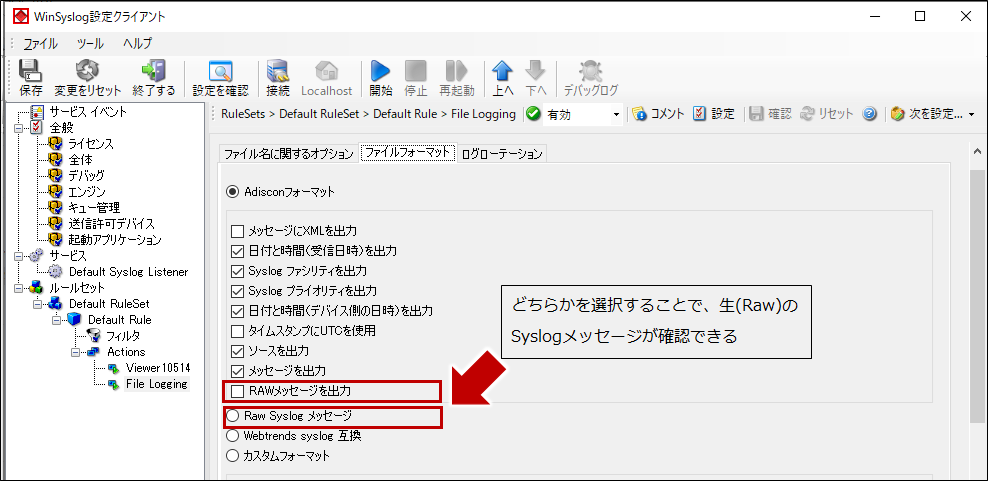Switch to ファイル名に関するオプション tab

(289, 154)
